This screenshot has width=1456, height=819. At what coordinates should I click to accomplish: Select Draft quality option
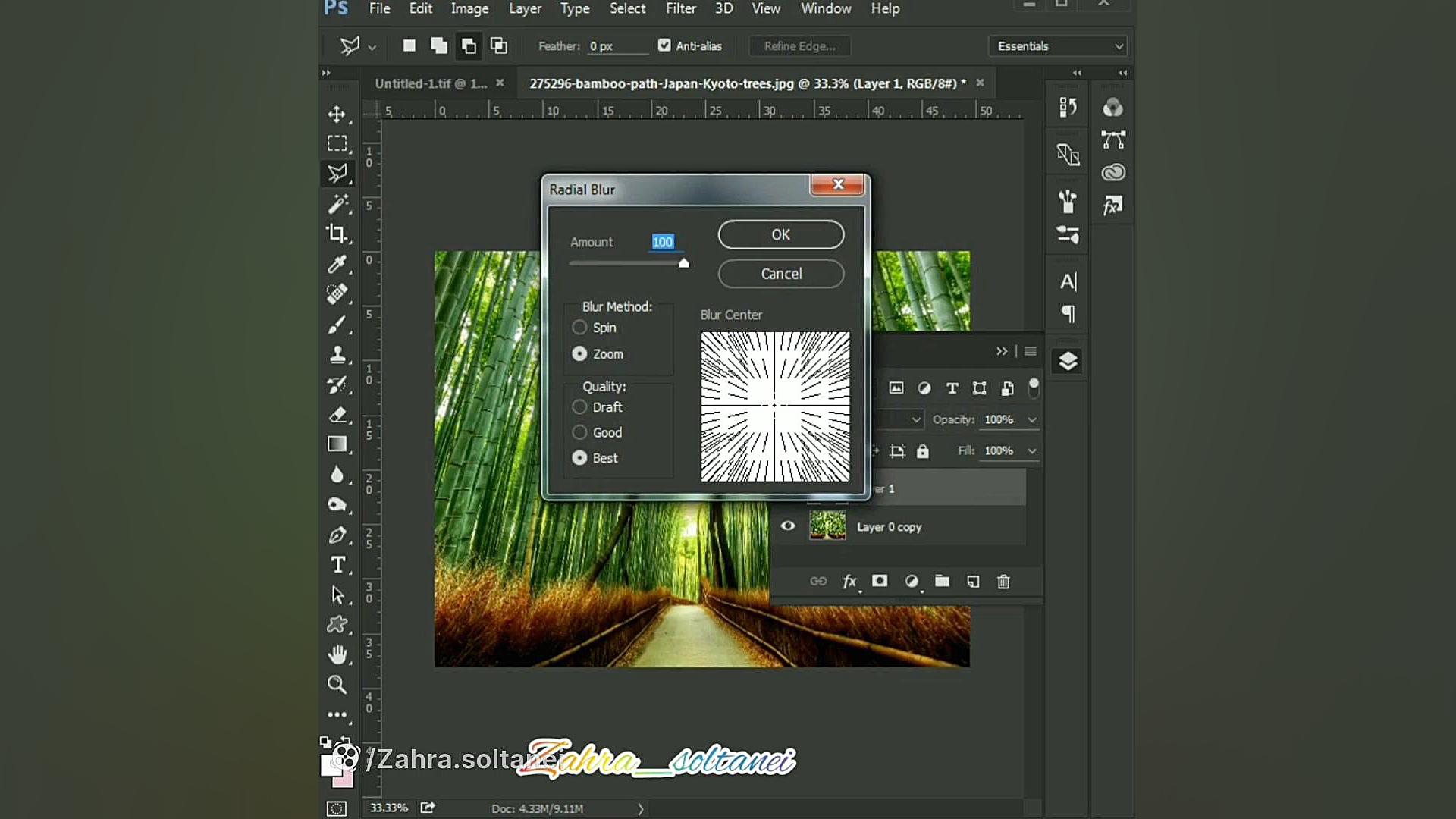pos(579,407)
